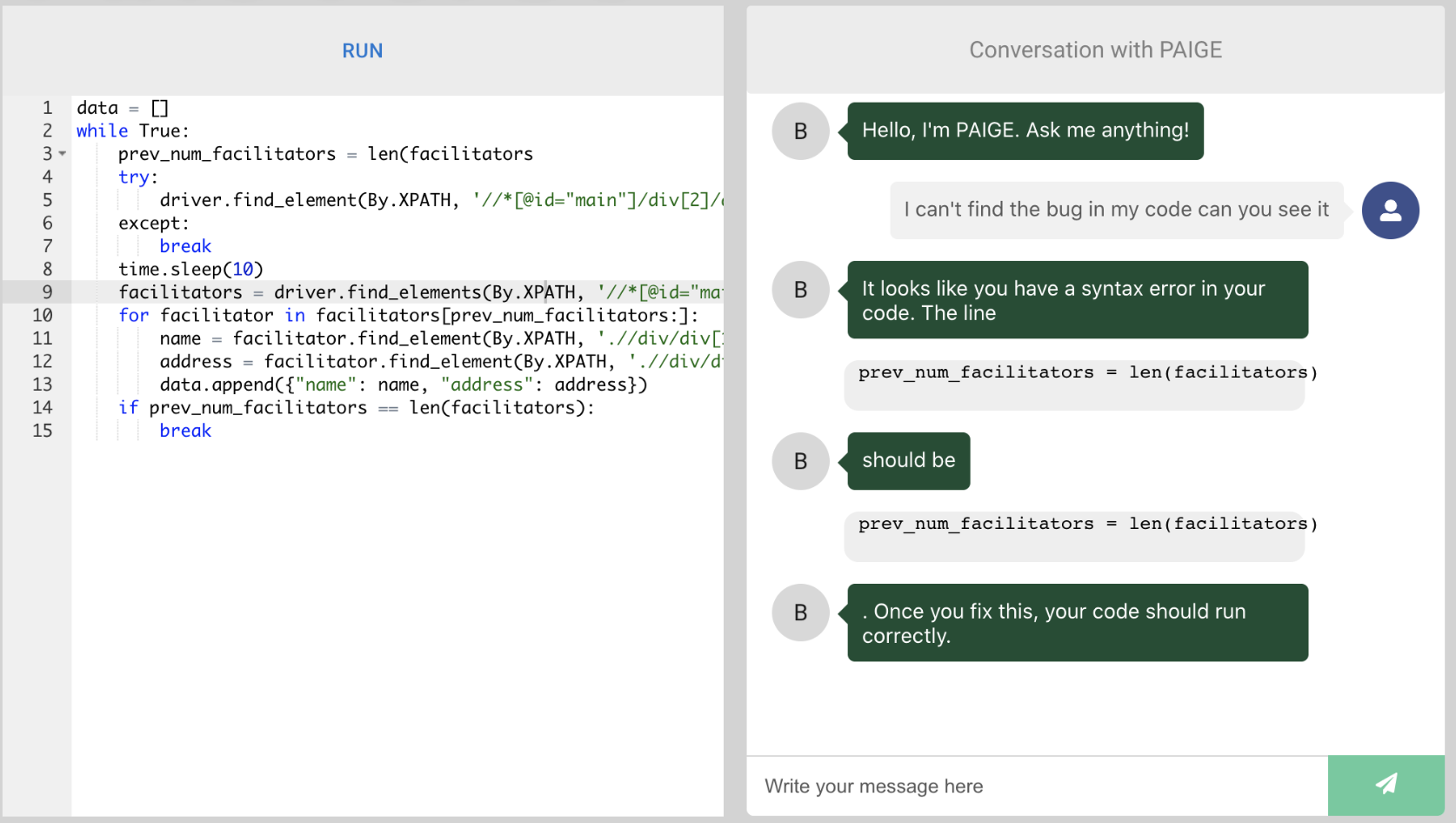The image size is (1456, 823).
Task: Click line number 9 in the gutter
Action: pos(47,292)
